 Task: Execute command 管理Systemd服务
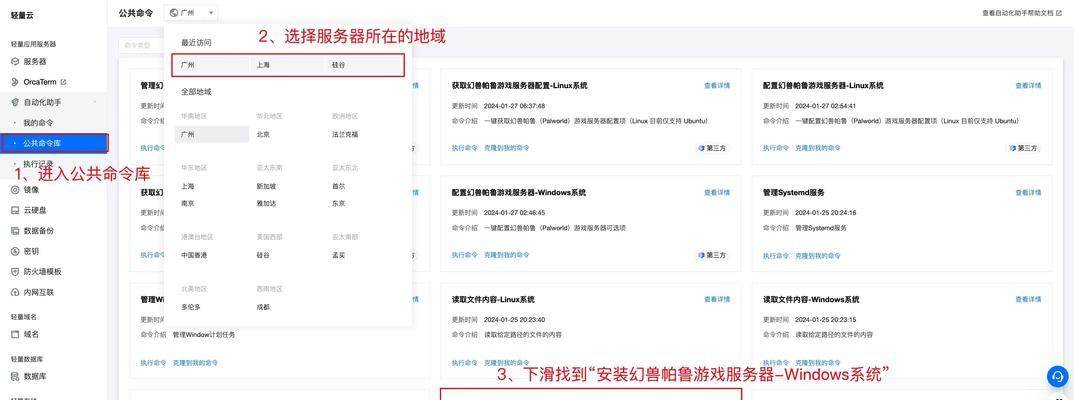click(776, 255)
